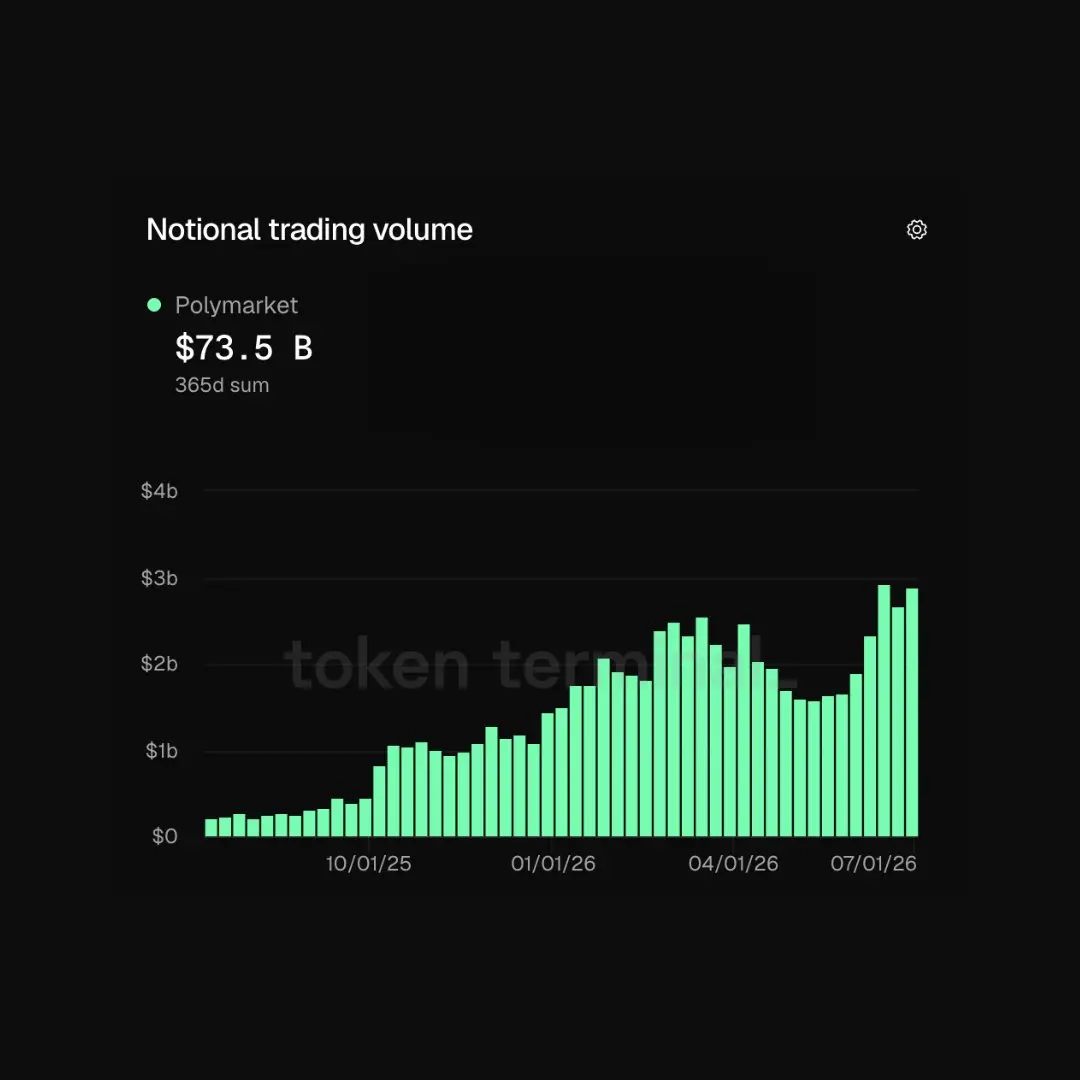Select the tallest bar near 07/01/26

pyautogui.click(x=884, y=710)
